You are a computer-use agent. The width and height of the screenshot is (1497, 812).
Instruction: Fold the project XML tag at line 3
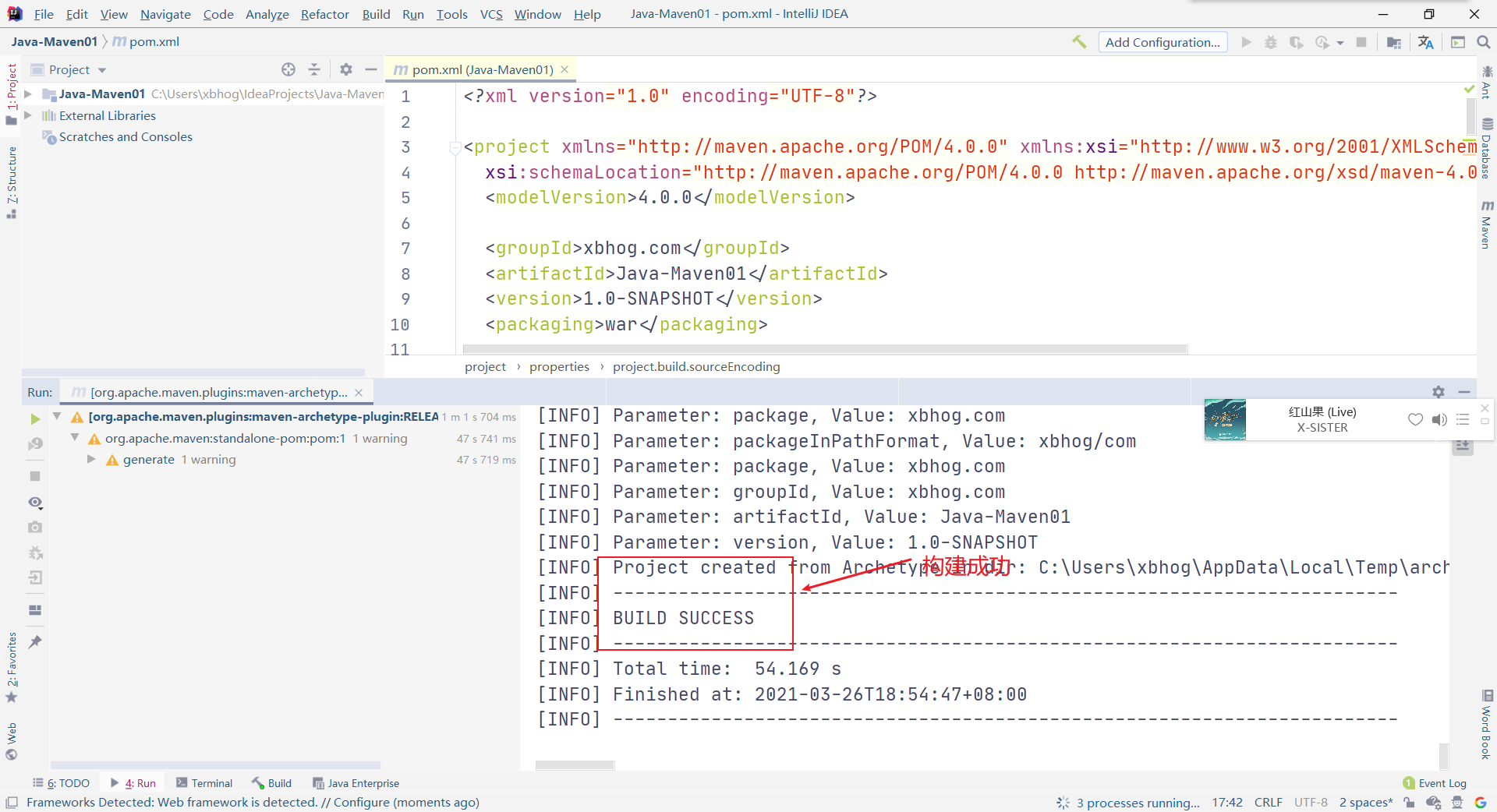(455, 147)
